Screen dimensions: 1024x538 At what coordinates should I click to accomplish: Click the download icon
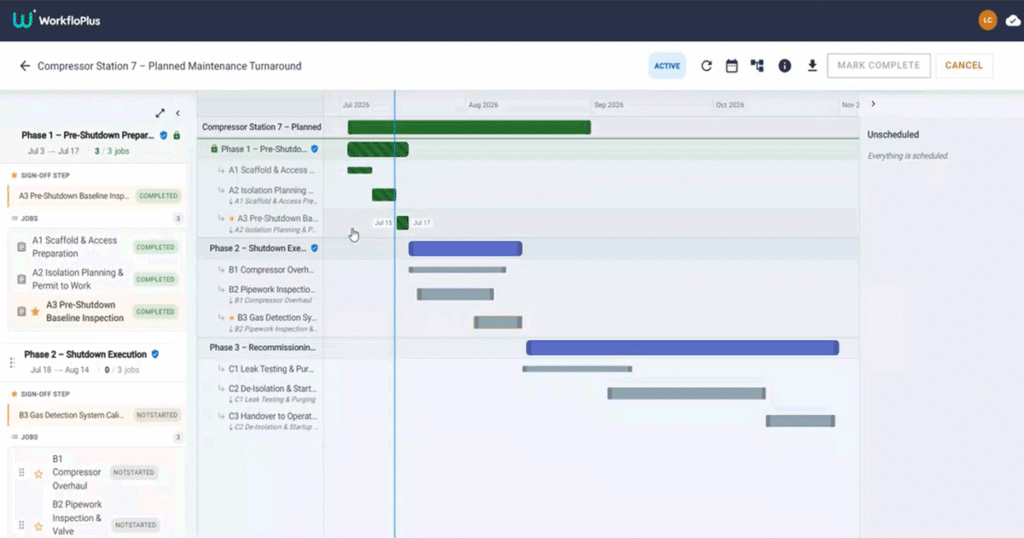point(812,66)
